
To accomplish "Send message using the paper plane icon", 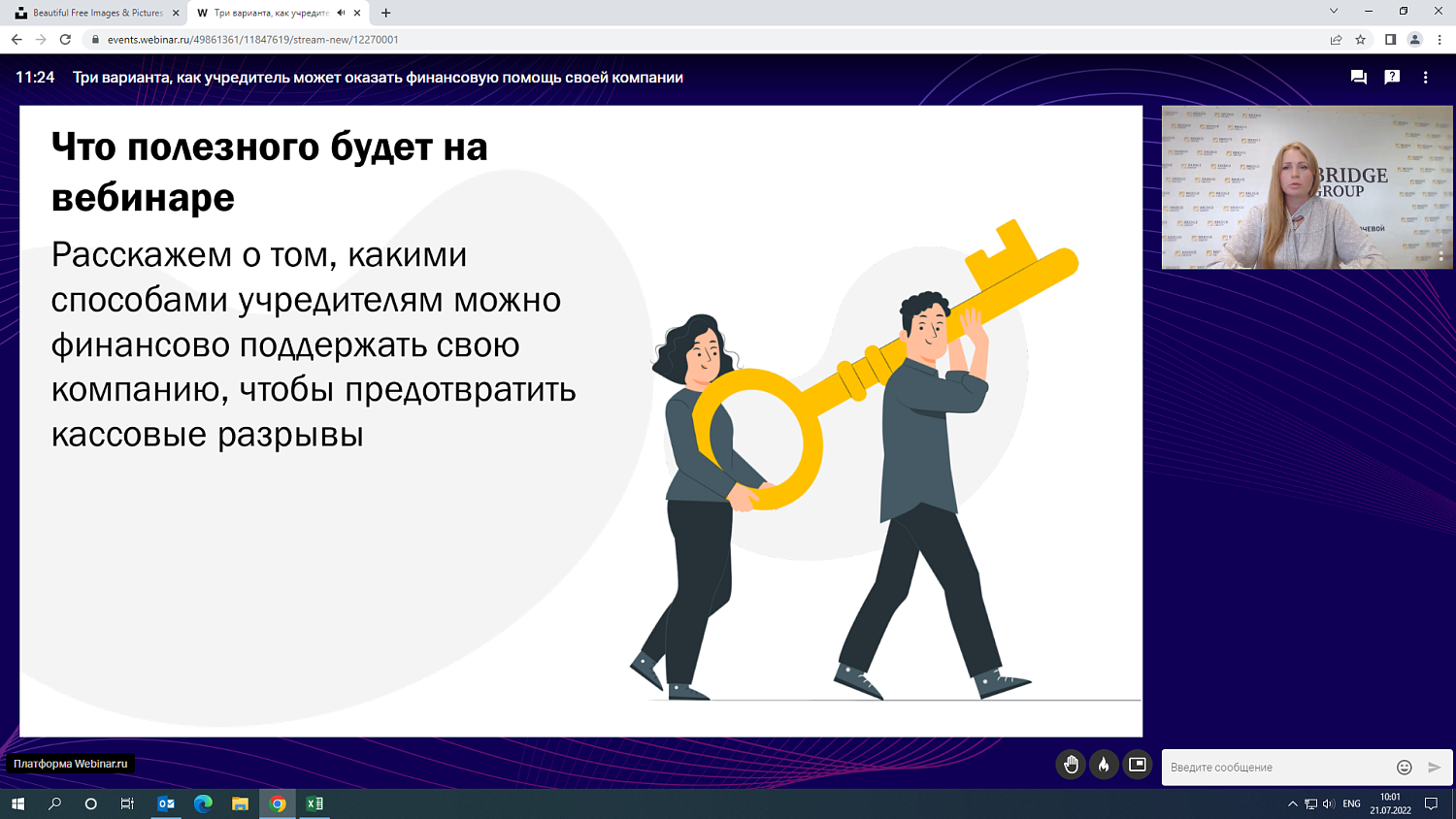I will click(x=1433, y=767).
